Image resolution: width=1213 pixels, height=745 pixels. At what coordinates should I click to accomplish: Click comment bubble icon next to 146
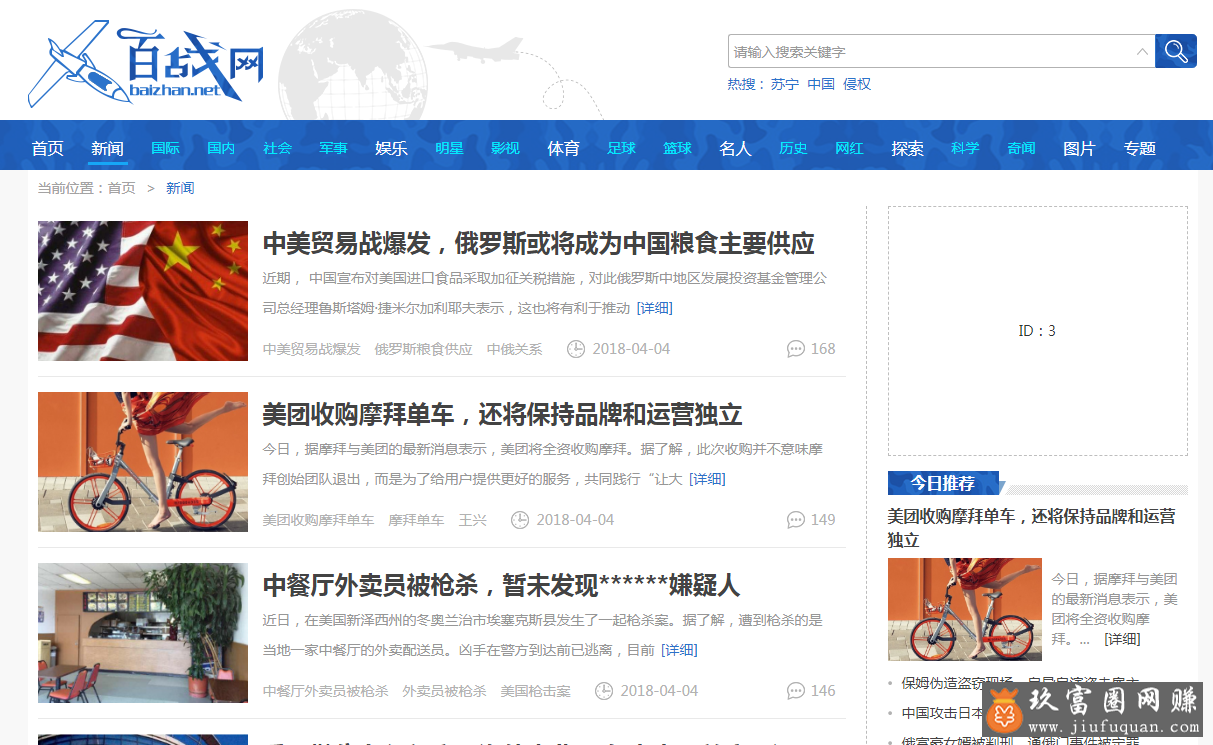(x=796, y=691)
